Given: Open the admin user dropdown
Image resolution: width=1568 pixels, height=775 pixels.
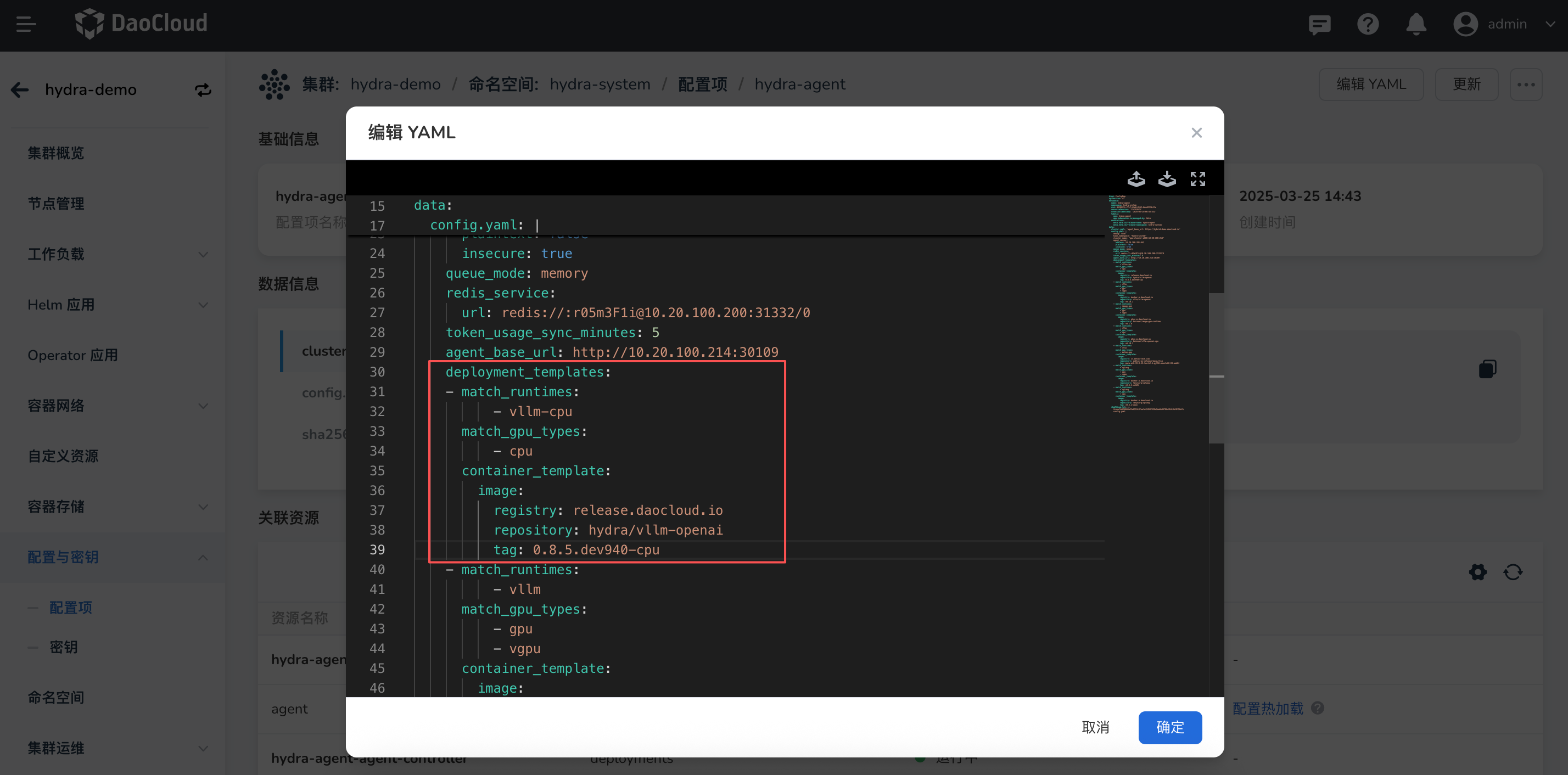Looking at the screenshot, I should [1507, 24].
